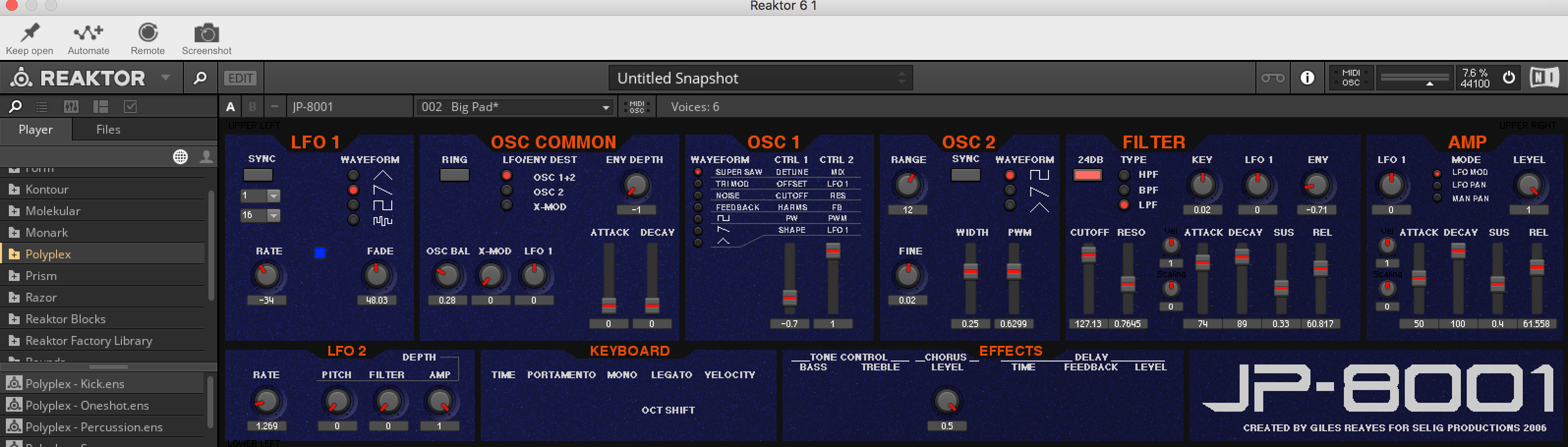Image resolution: width=1568 pixels, height=447 pixels.
Task: Click the CHORUS LEVEL knob
Action: click(947, 401)
